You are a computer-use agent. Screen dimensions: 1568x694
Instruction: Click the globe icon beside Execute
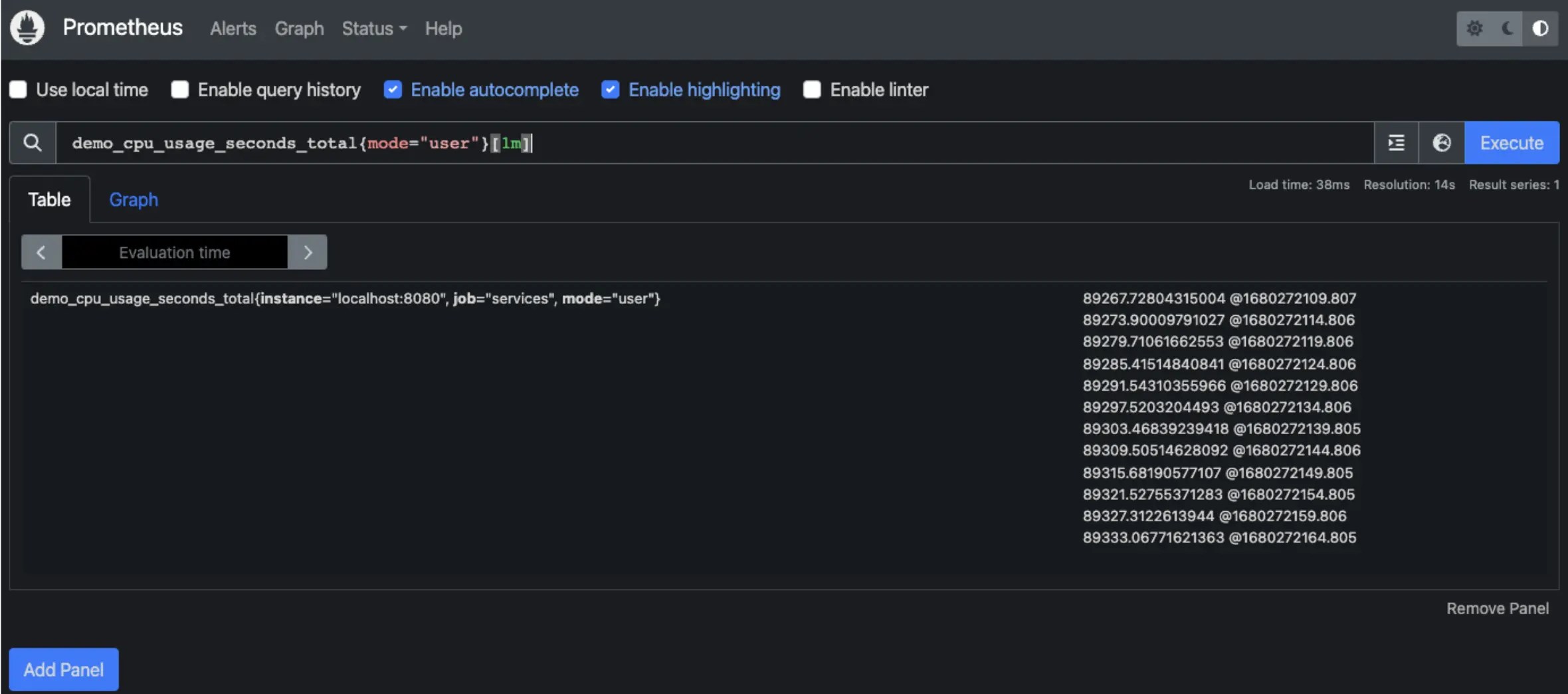coord(1442,142)
